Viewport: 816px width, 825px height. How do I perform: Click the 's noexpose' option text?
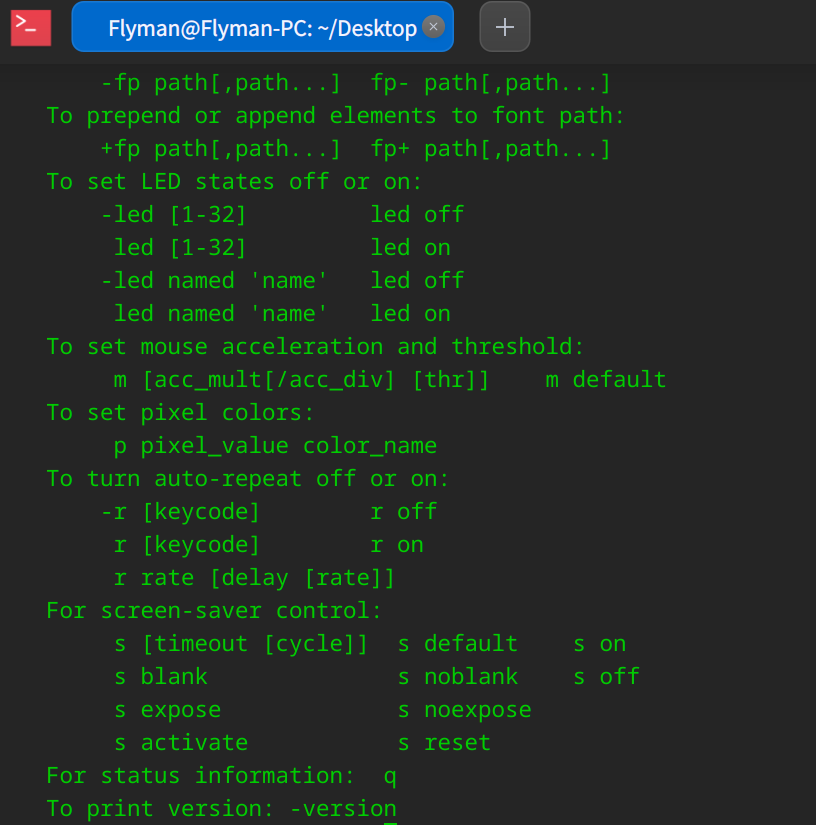tap(464, 710)
